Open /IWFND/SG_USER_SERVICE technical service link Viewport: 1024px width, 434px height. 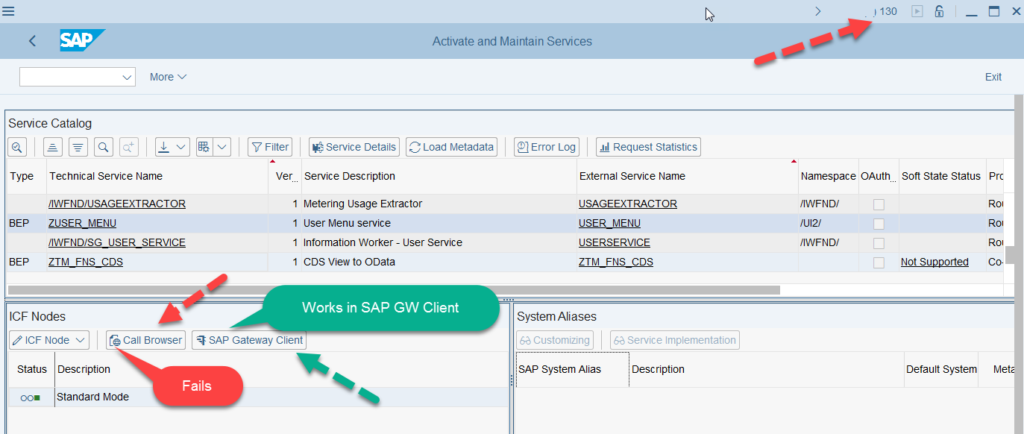pyautogui.click(x=117, y=242)
